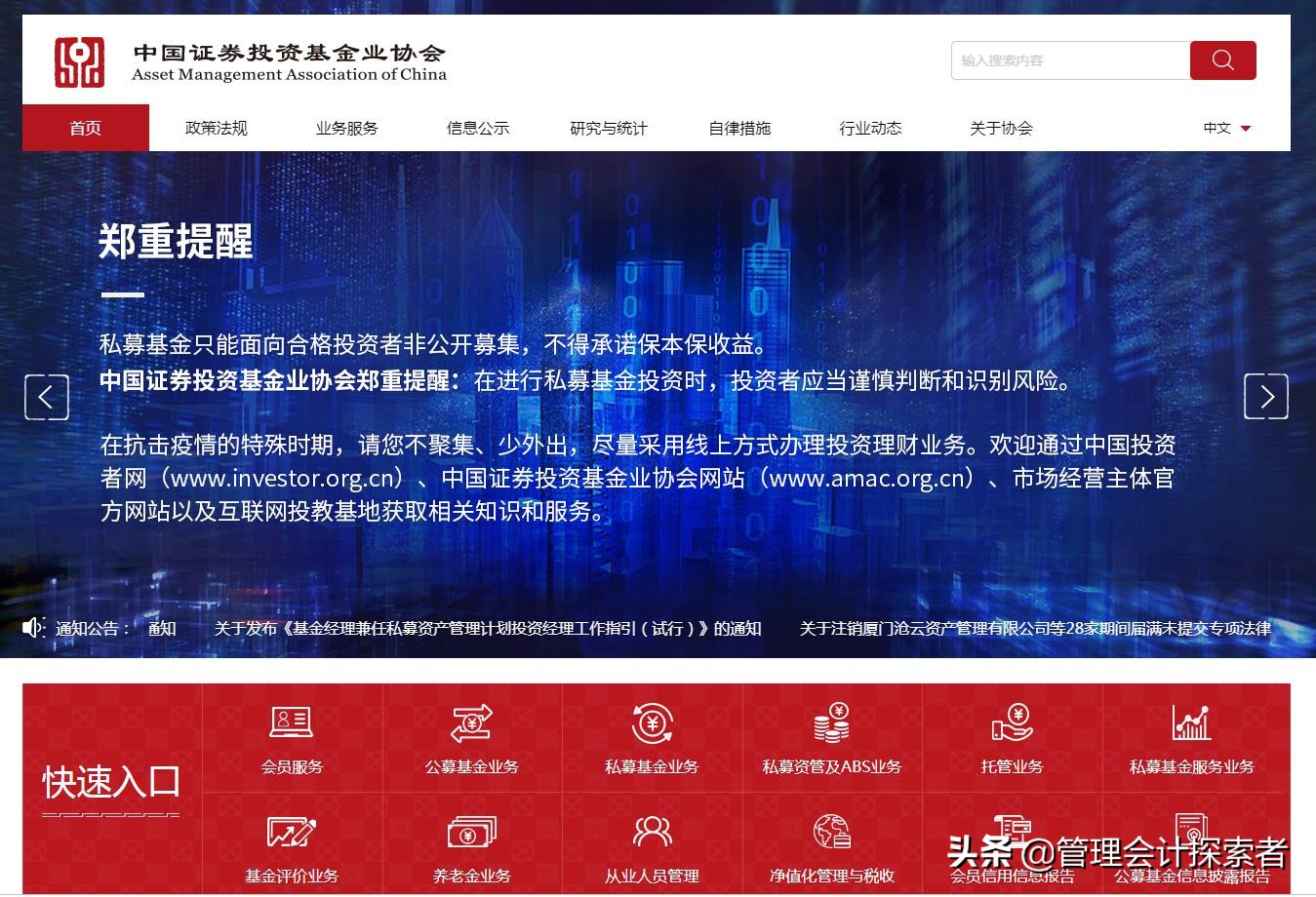
Task: Open the 托管业务 custody service icon
Action: 1012,737
